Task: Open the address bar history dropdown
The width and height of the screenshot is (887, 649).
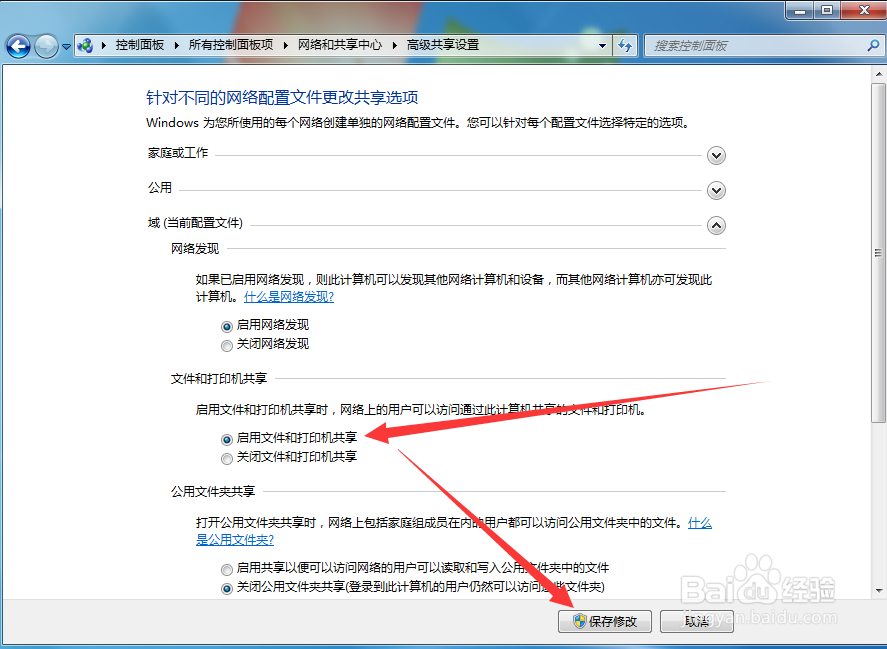Action: [x=604, y=45]
